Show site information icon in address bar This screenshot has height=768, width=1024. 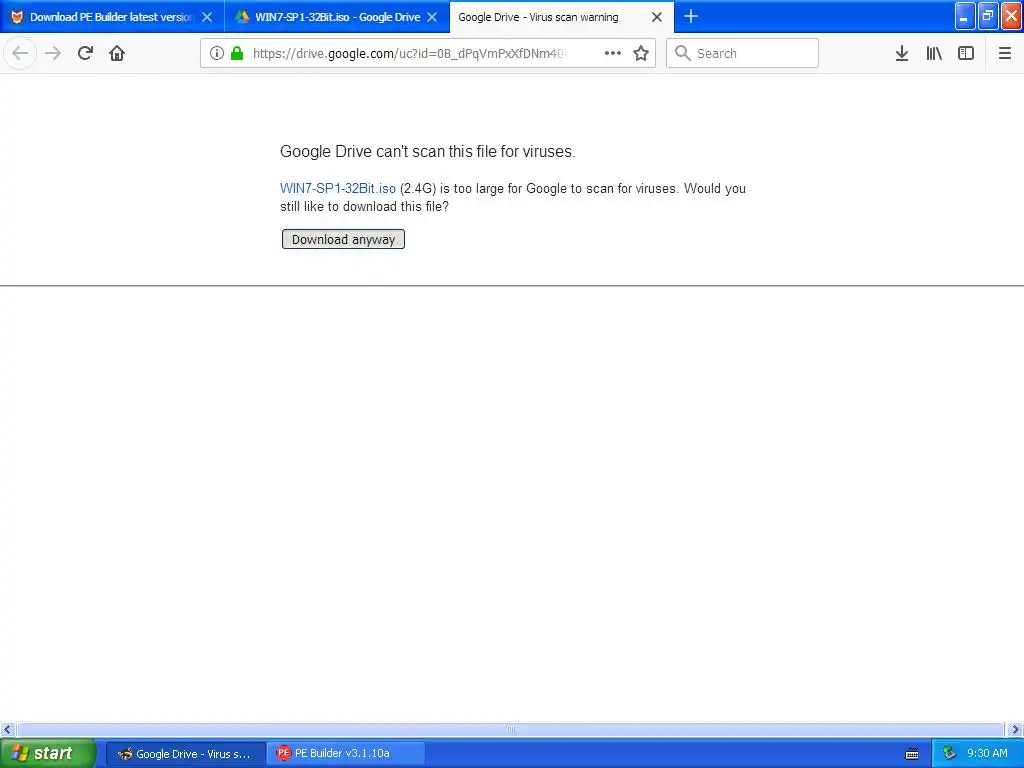pyautogui.click(x=217, y=53)
